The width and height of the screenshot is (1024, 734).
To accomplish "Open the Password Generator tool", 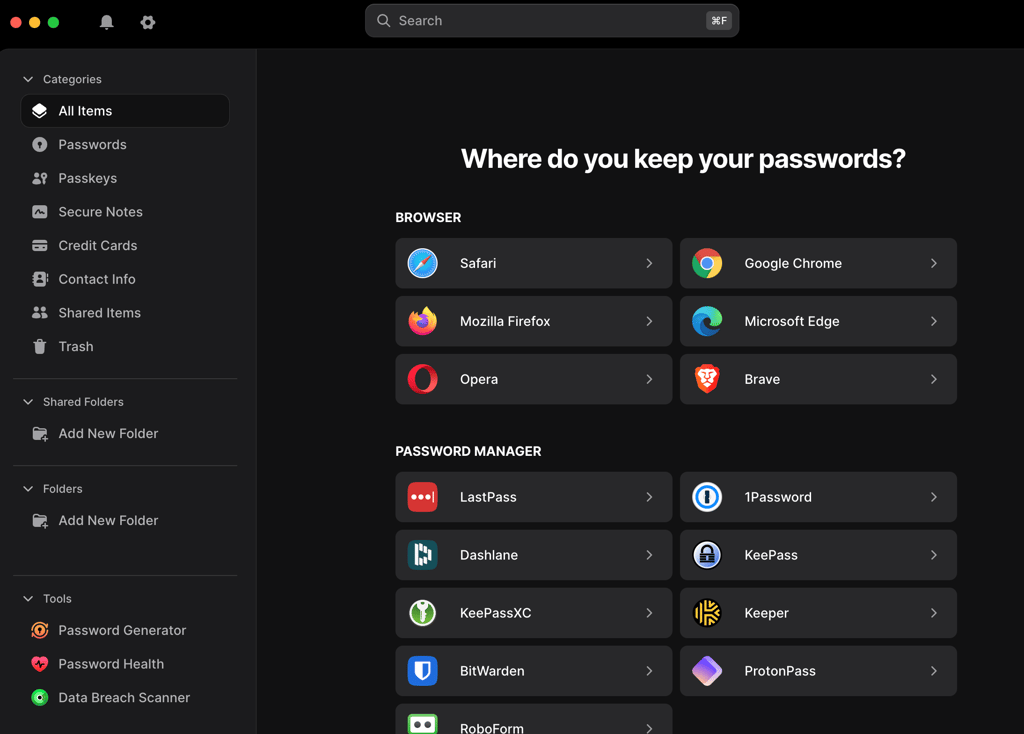I will [125, 630].
